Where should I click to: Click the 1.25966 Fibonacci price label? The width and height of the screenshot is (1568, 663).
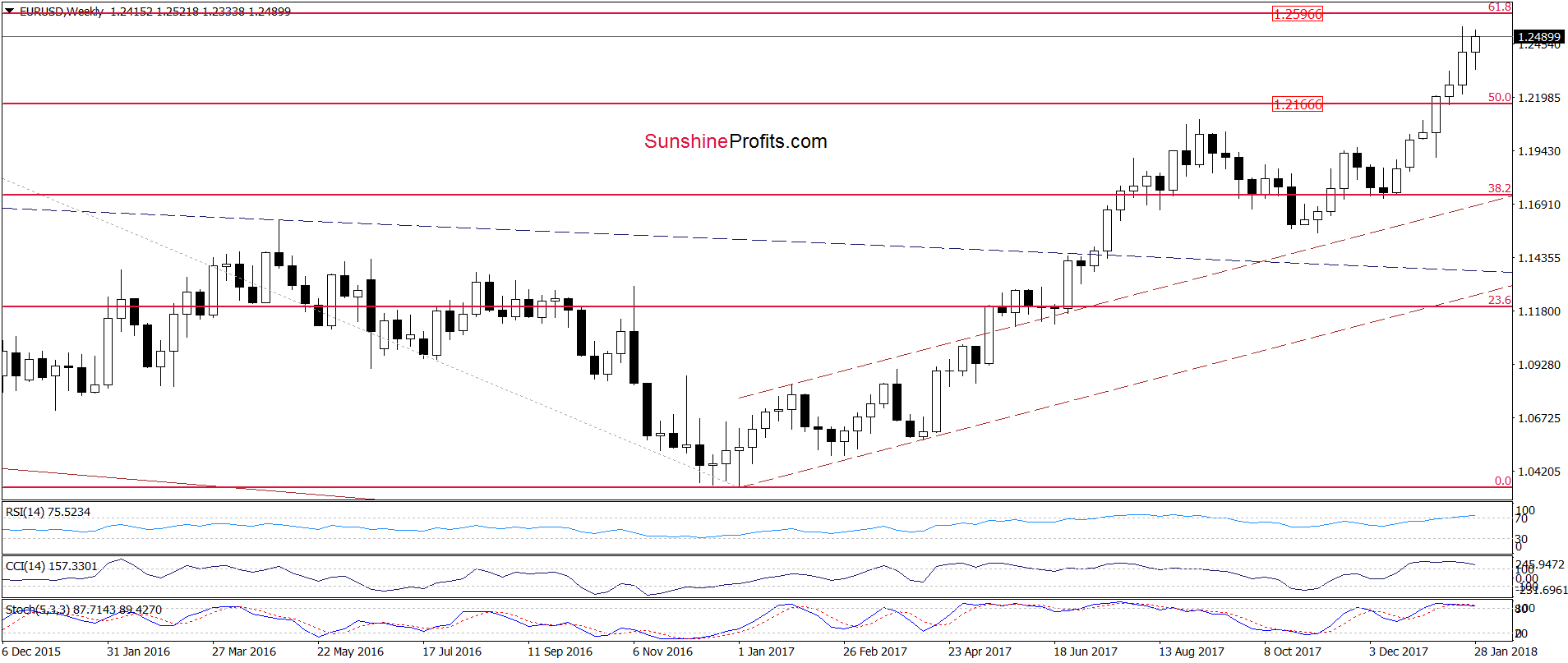coord(1298,14)
